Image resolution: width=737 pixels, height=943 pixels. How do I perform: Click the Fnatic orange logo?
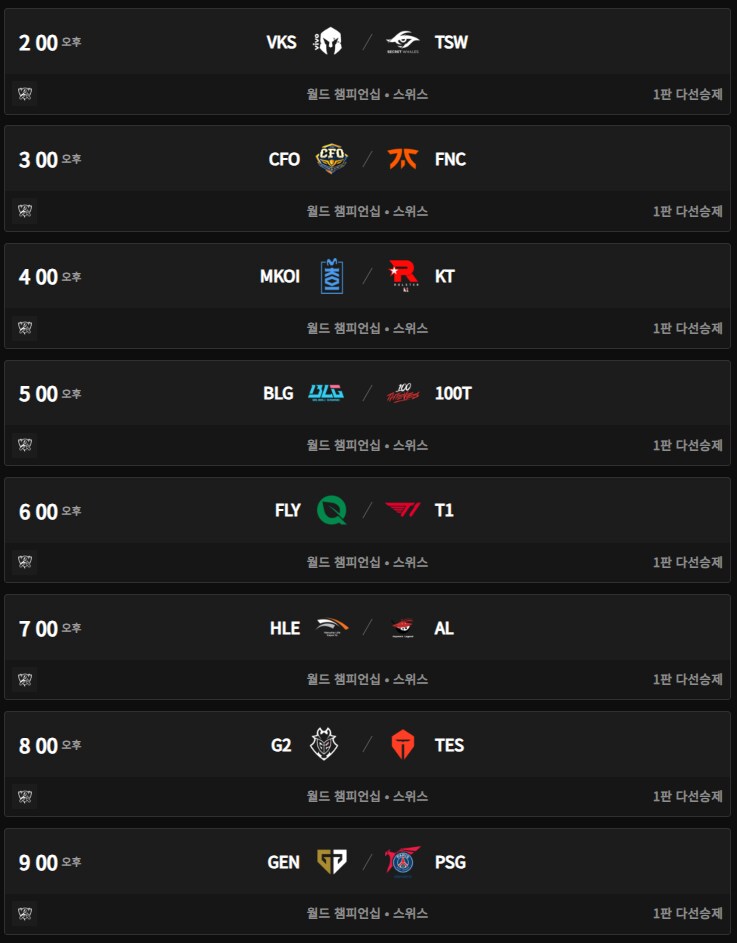pyautogui.click(x=402, y=159)
